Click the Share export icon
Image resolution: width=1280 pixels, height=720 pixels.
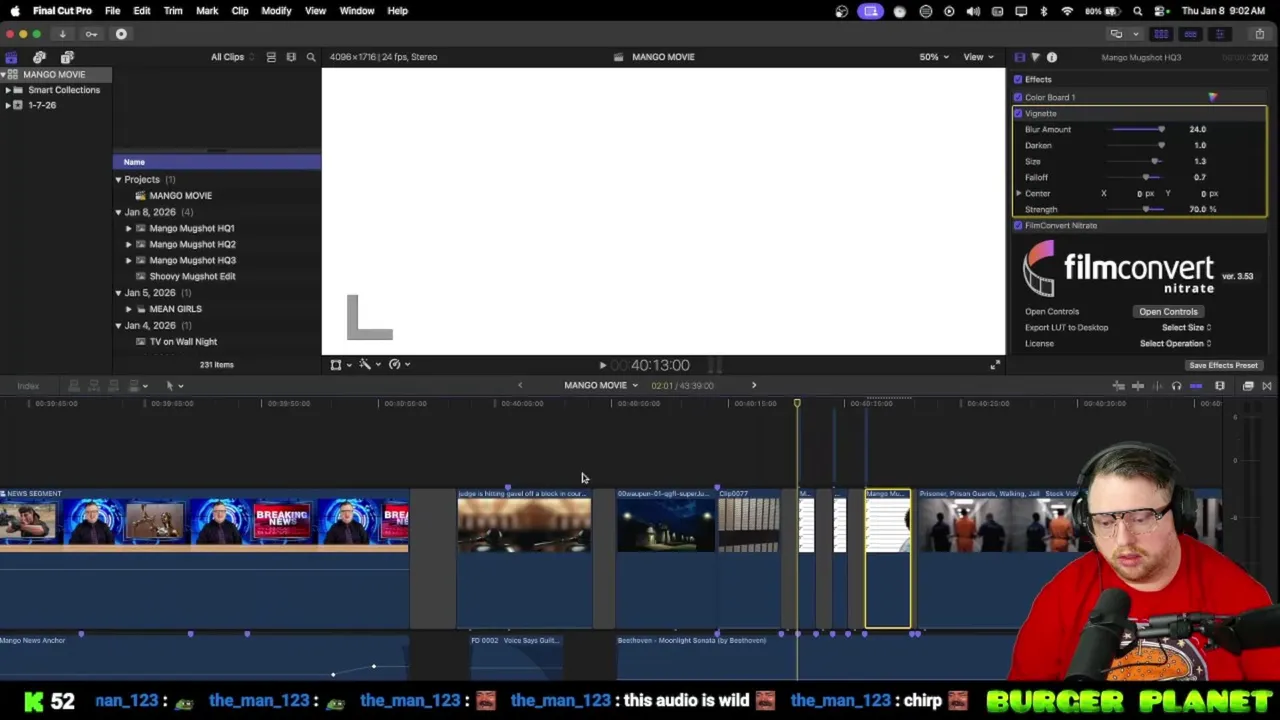pos(1260,34)
